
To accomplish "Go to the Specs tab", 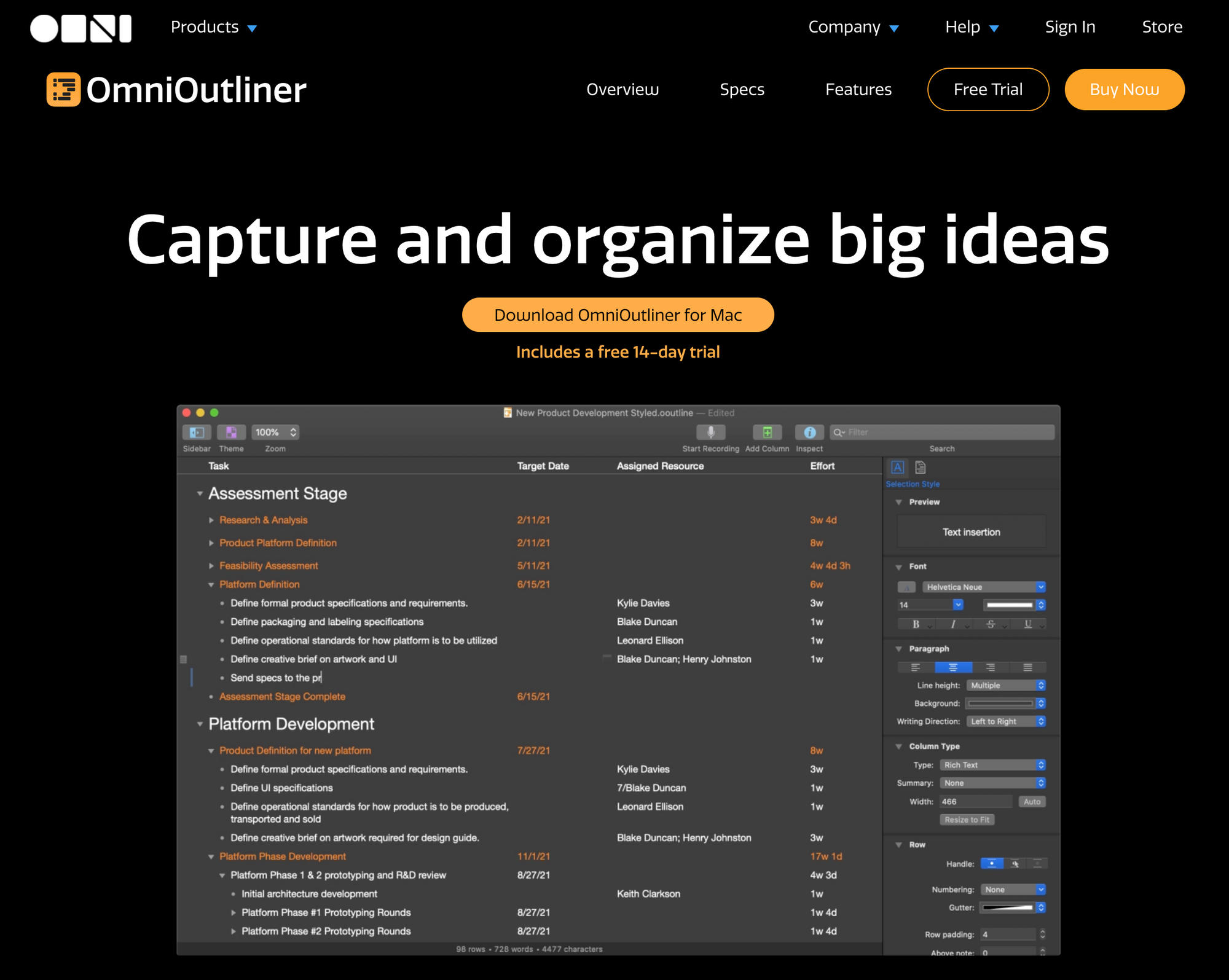I will (742, 90).
